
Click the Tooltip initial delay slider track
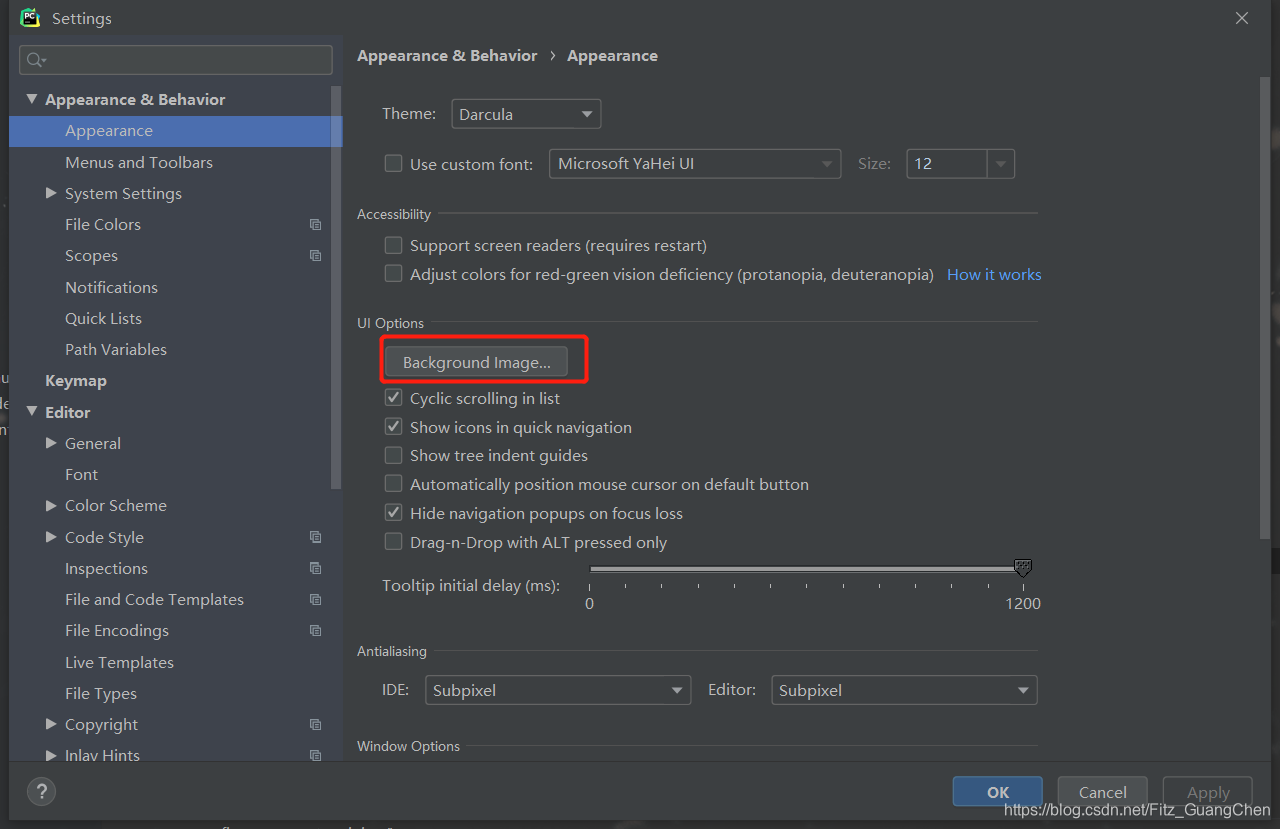(x=806, y=569)
